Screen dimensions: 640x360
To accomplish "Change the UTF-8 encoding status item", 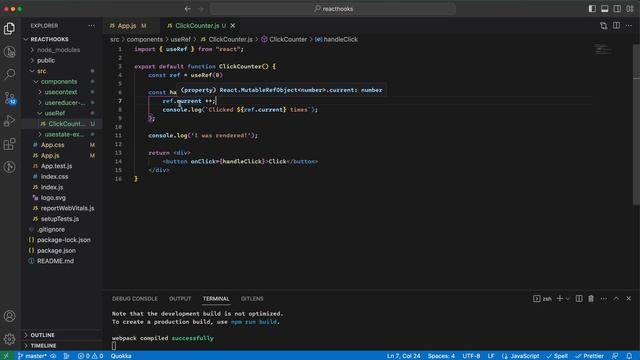I will tap(471, 356).
